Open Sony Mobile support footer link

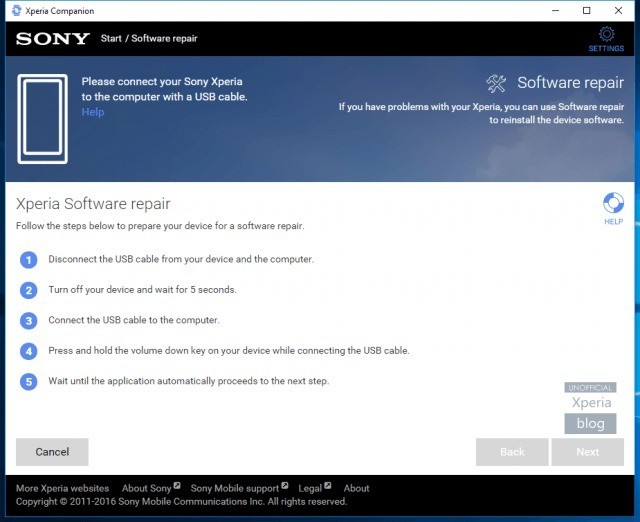[235, 489]
